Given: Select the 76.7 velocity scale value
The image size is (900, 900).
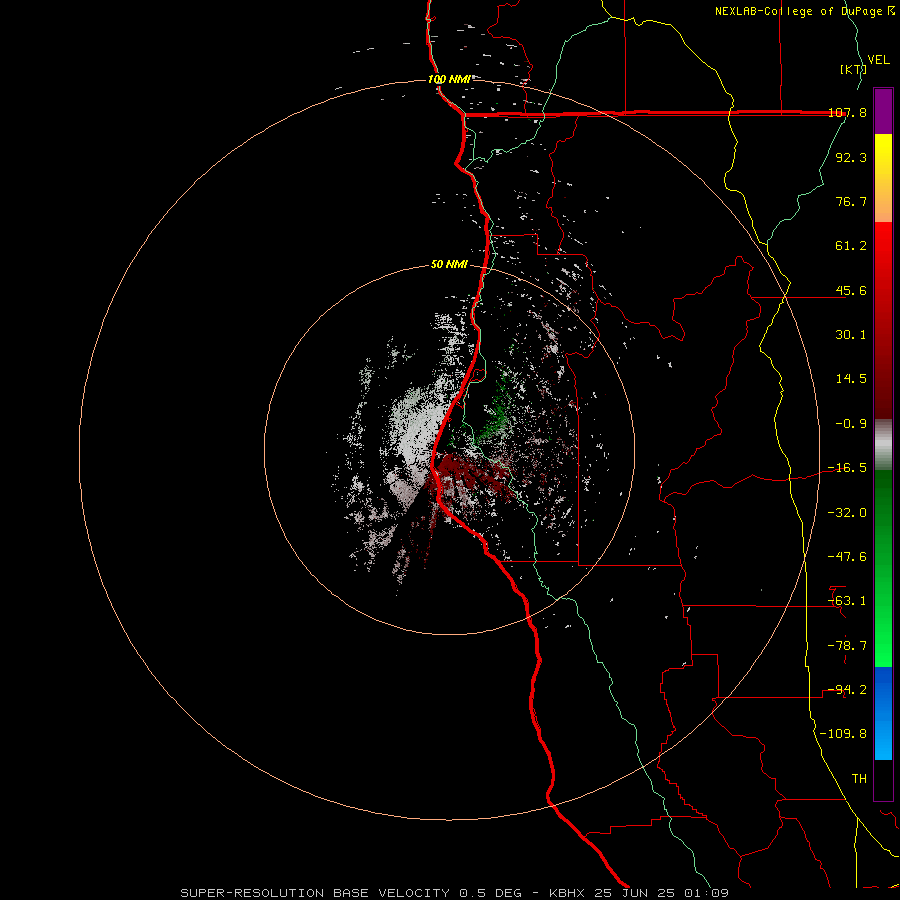Looking at the screenshot, I should [x=851, y=201].
